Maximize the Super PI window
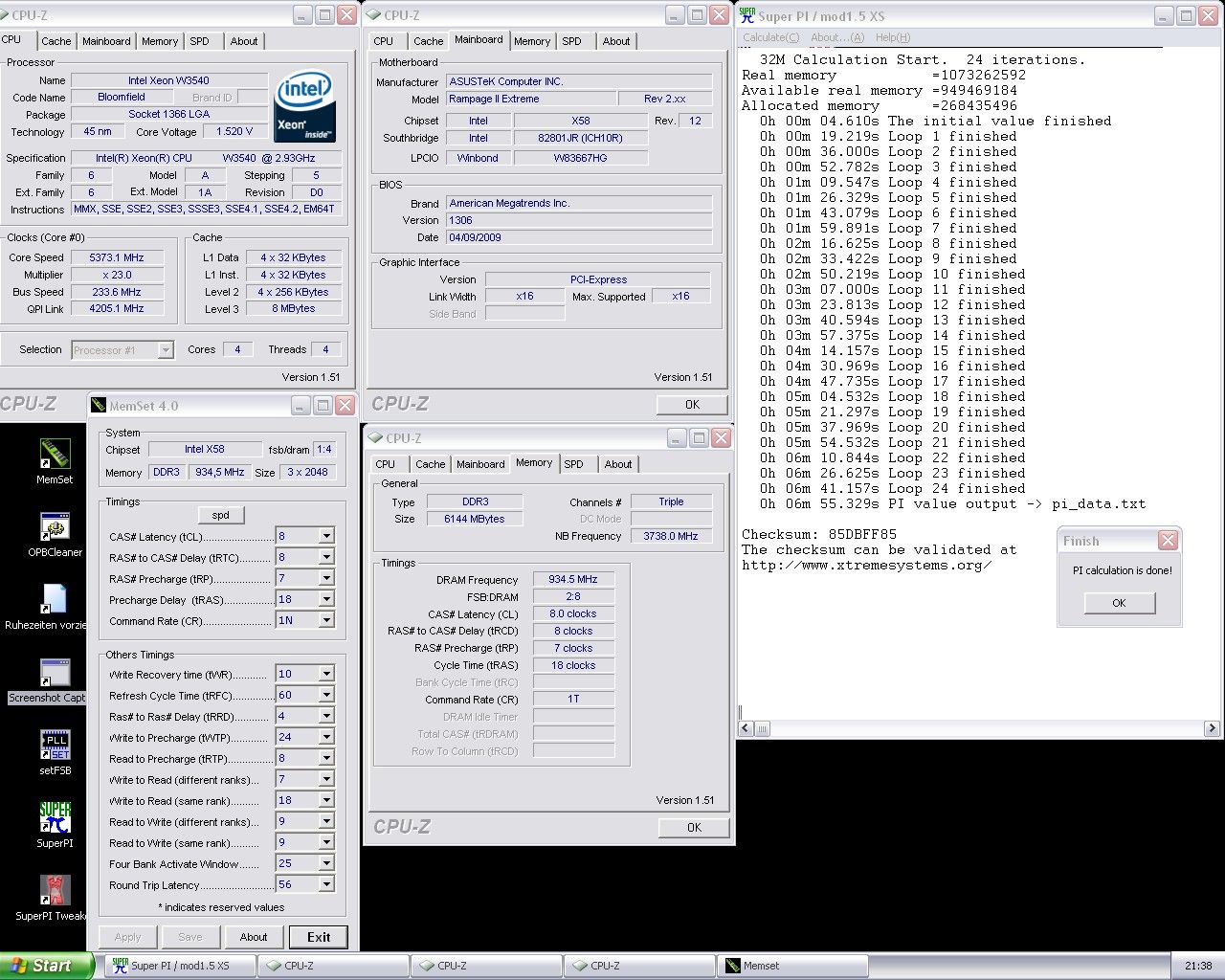 [x=1186, y=15]
